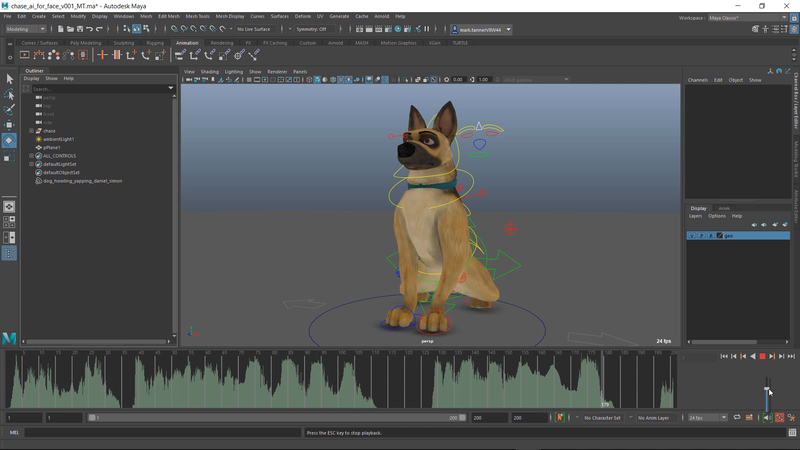Image resolution: width=800 pixels, height=450 pixels.
Task: Click the red stop playback button
Action: pyautogui.click(x=762, y=356)
